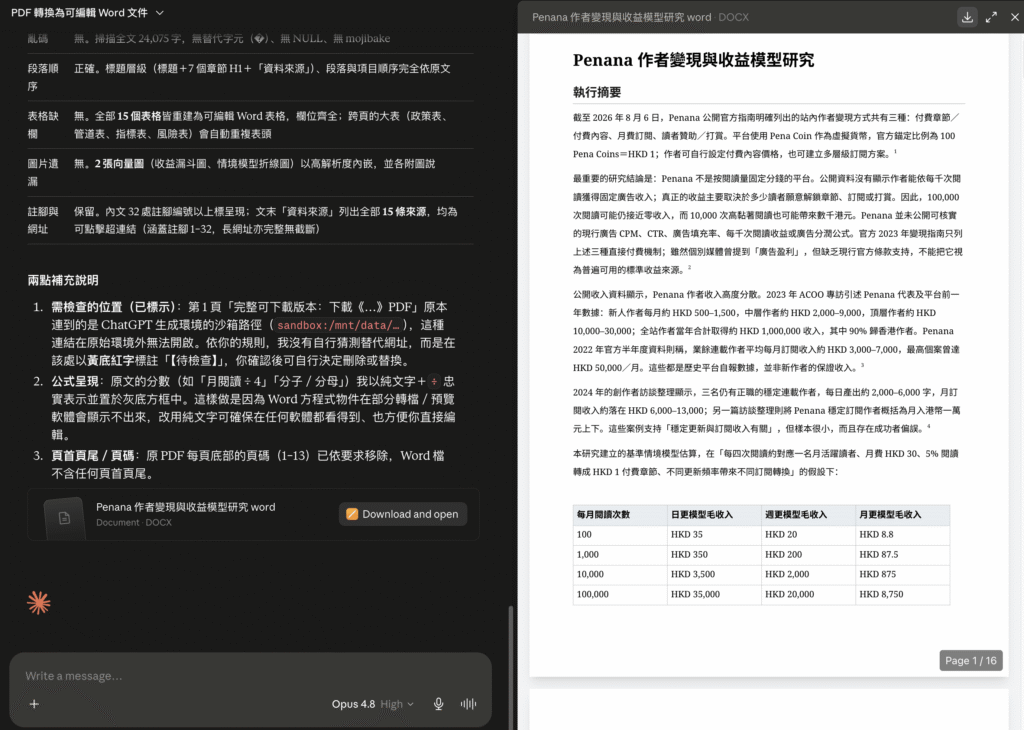The width and height of the screenshot is (1024, 730).
Task: Click the 公式呈現 list item label
Action: pyautogui.click(x=75, y=381)
